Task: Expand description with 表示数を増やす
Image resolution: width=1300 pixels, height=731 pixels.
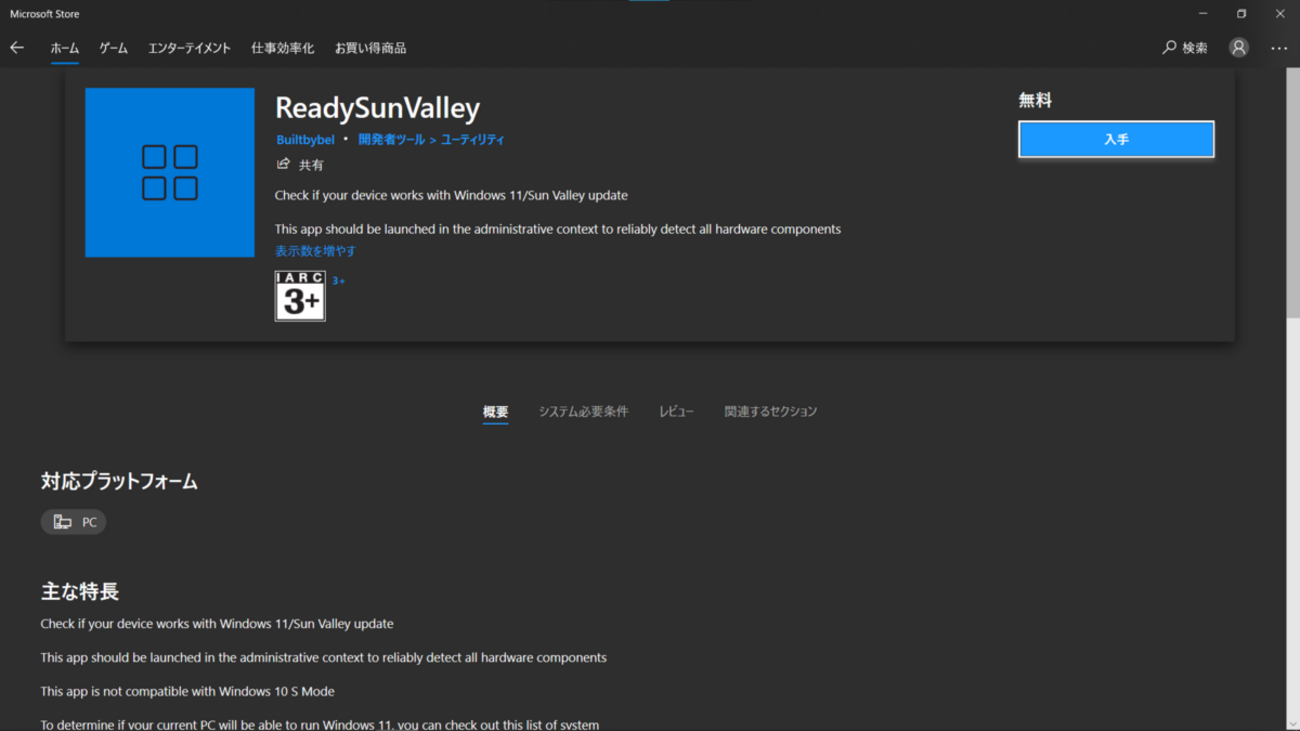Action: (315, 251)
